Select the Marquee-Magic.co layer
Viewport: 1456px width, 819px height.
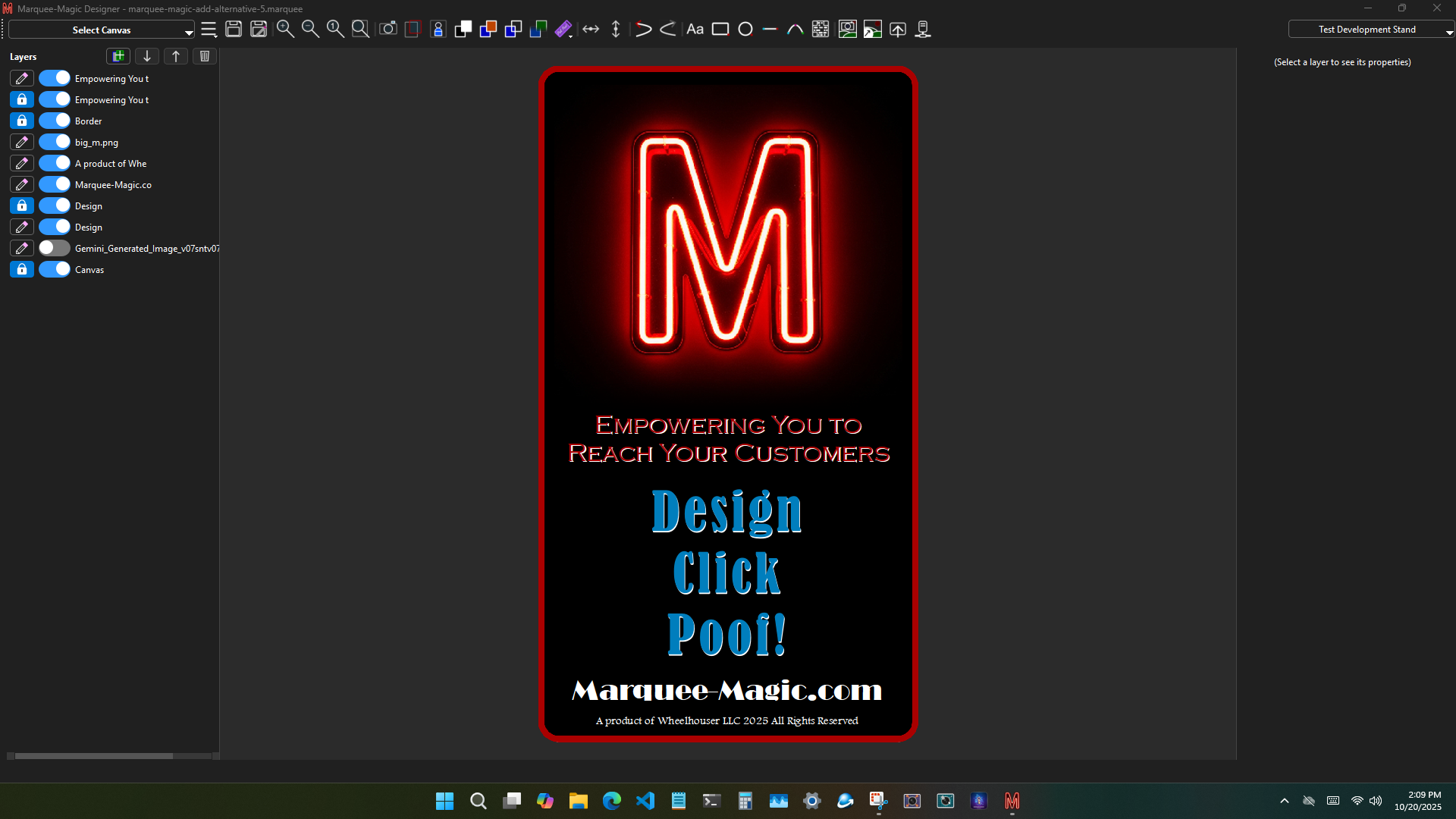[x=112, y=184]
